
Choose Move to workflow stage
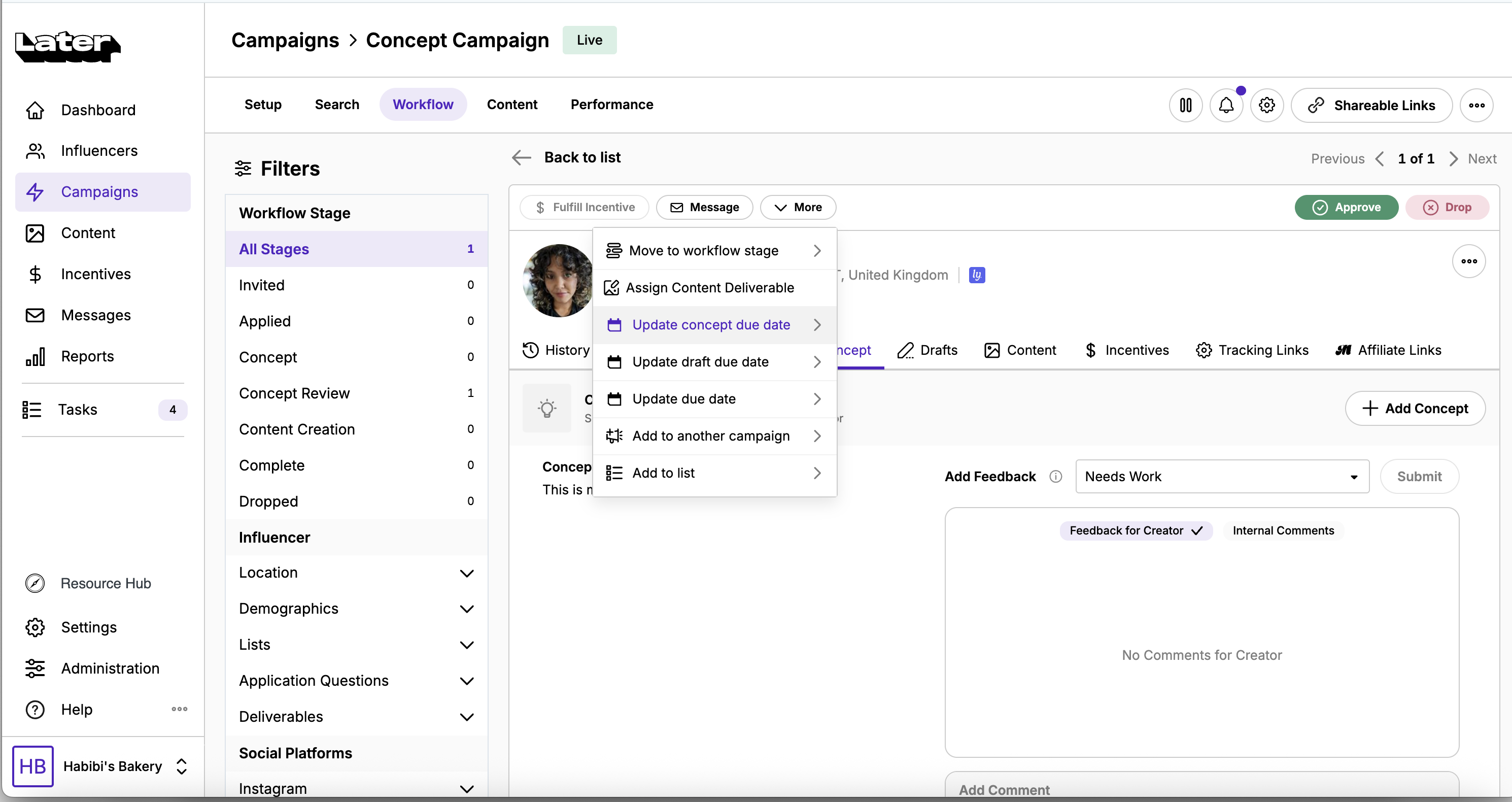pyautogui.click(x=714, y=251)
